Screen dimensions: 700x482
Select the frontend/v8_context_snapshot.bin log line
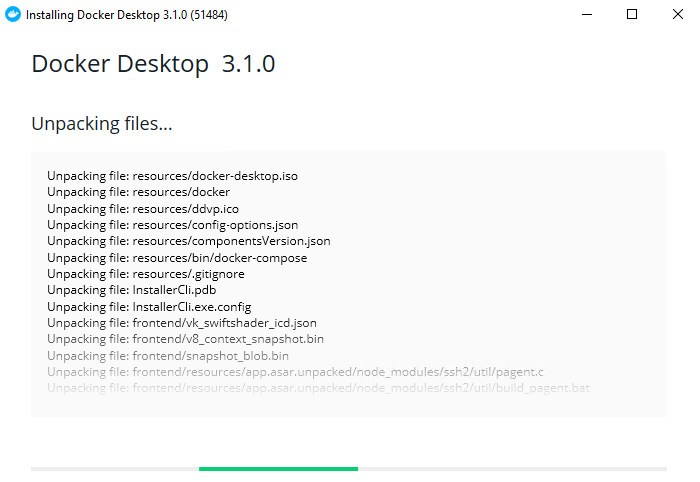tap(185, 339)
